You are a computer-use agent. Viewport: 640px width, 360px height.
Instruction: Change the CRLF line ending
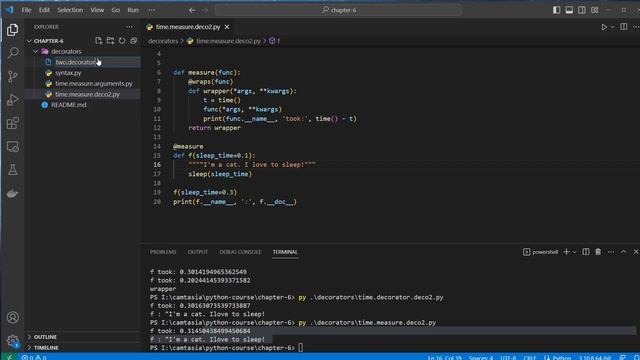(x=529, y=358)
